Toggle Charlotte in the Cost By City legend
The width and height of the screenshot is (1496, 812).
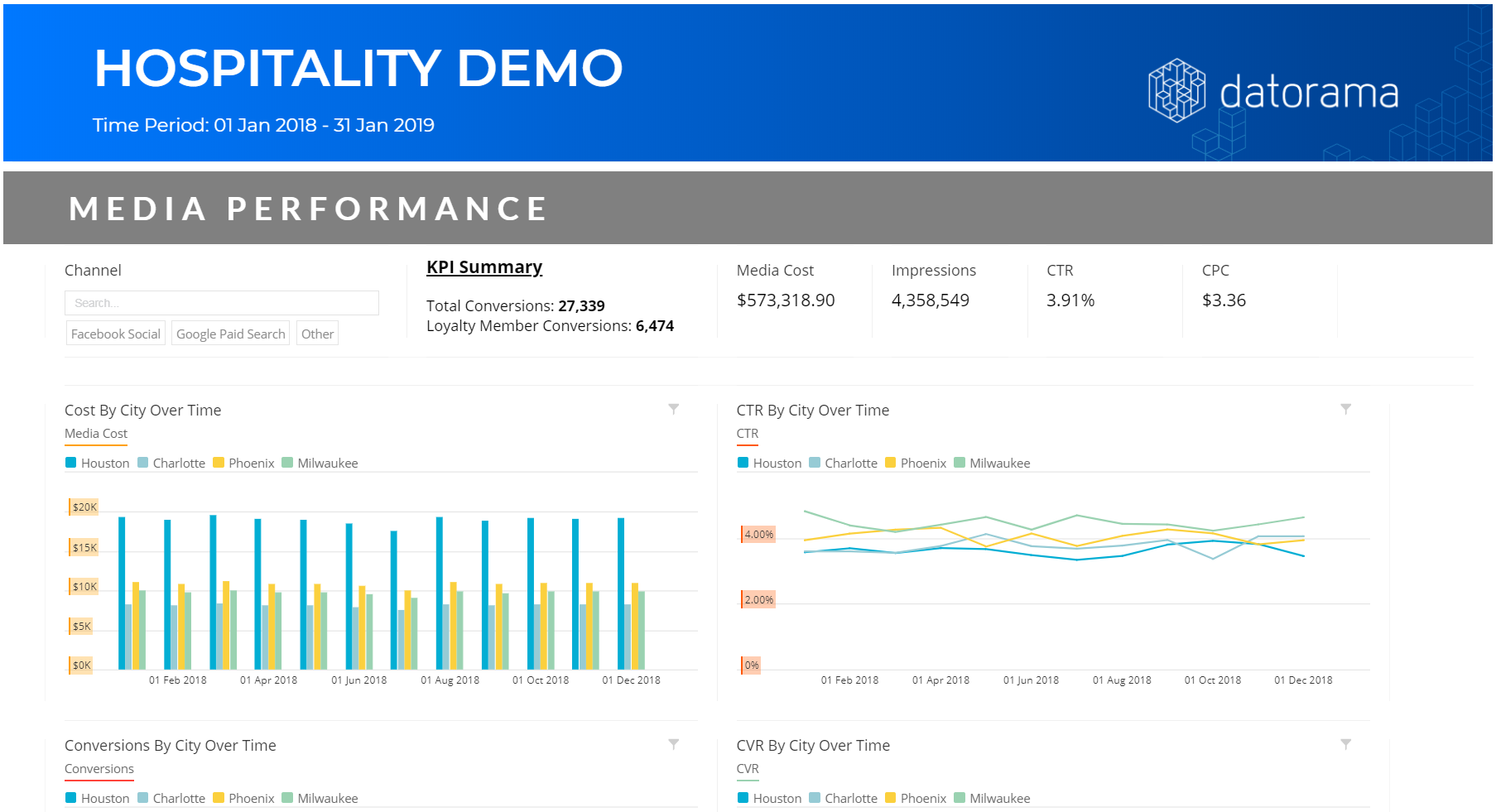point(178,463)
